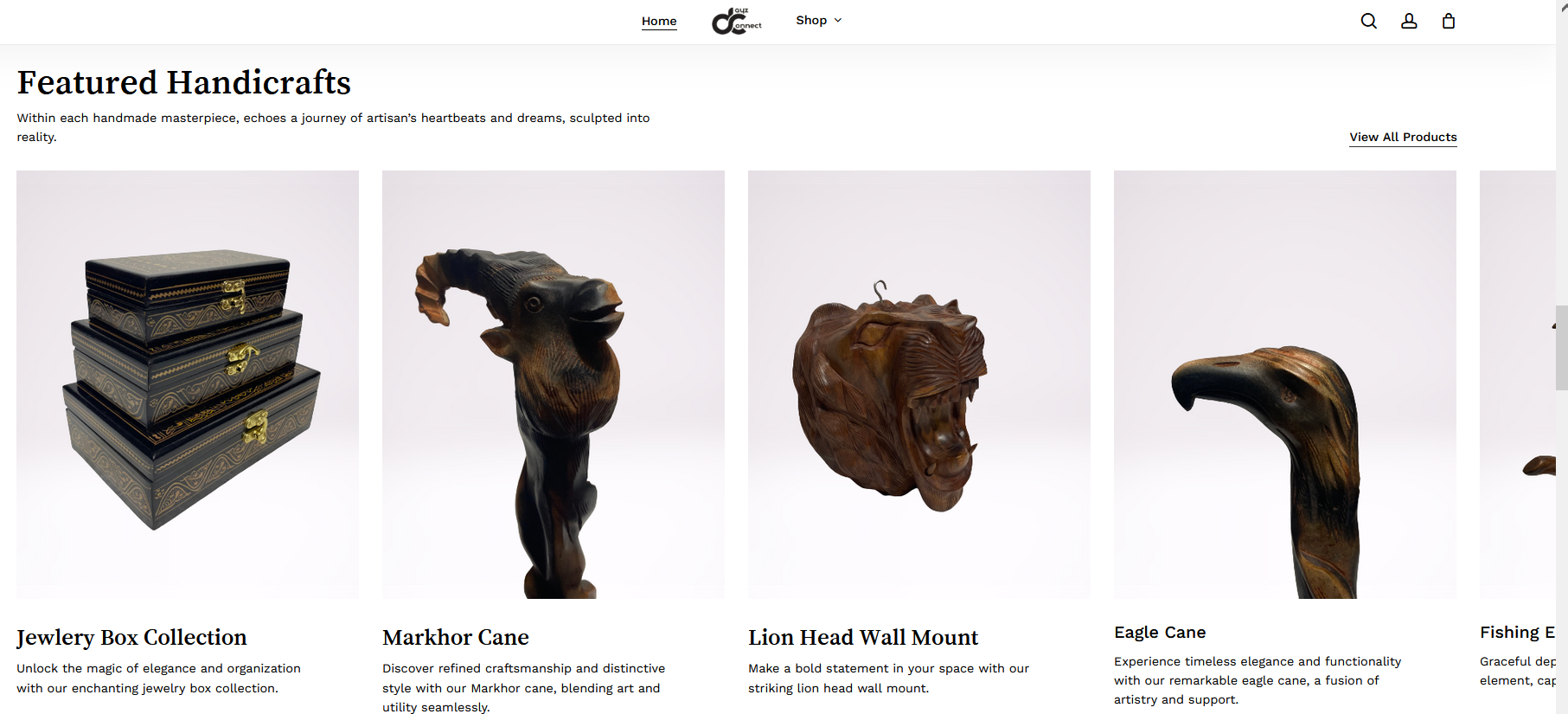
Task: Select the stacked jewelry boxes product image
Action: pyautogui.click(x=188, y=384)
